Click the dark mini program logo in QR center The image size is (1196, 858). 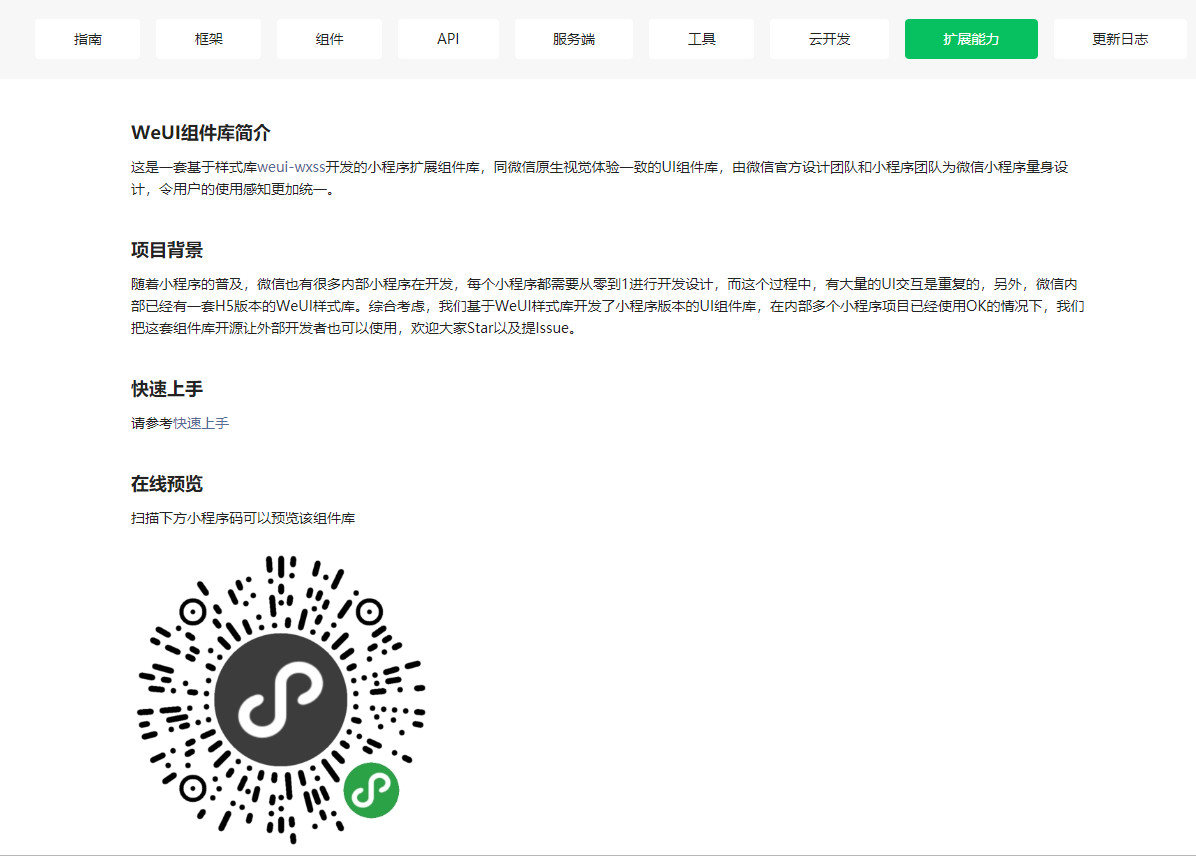pos(281,699)
